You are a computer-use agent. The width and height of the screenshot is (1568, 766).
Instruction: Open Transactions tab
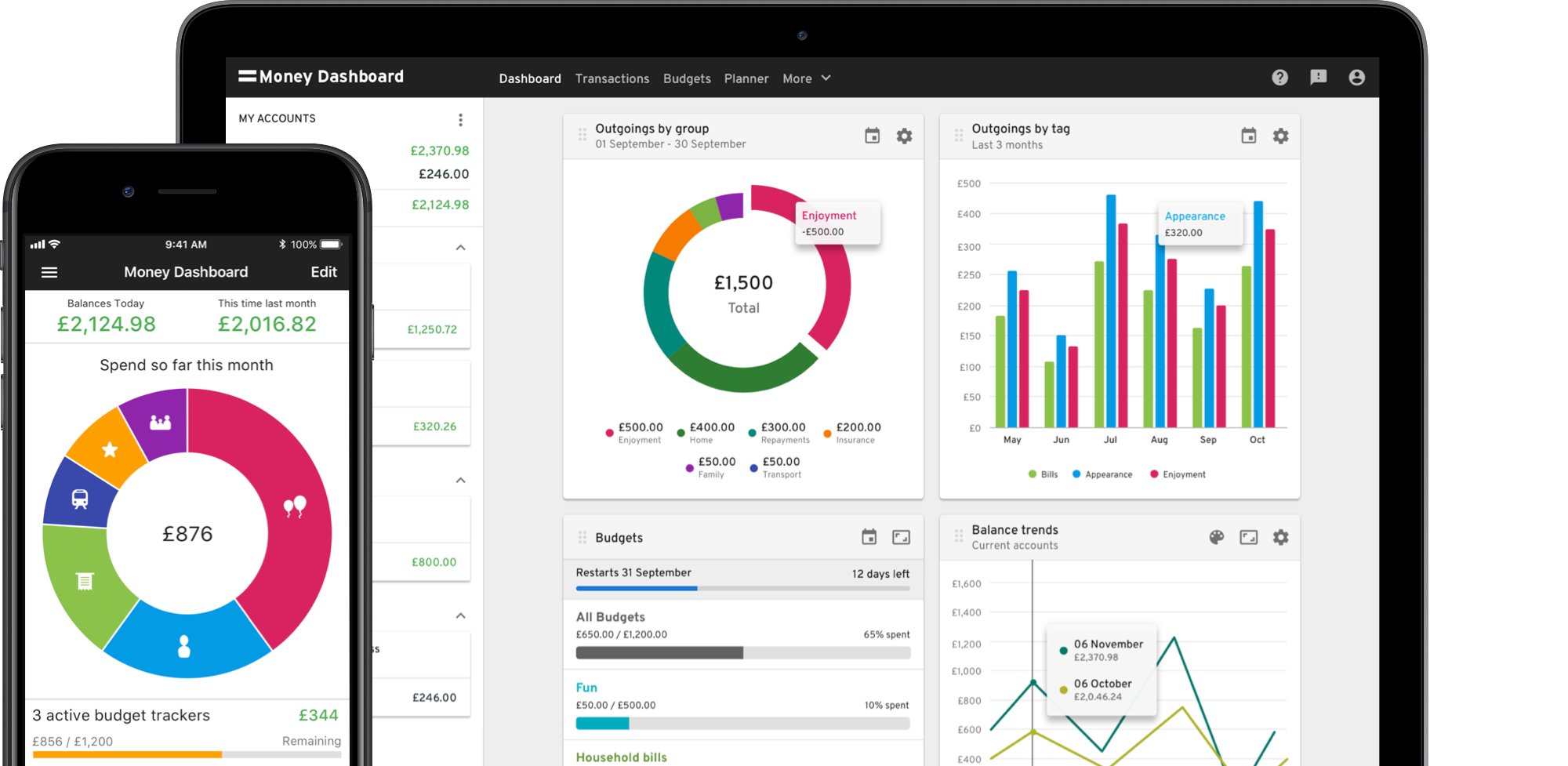[x=612, y=78]
